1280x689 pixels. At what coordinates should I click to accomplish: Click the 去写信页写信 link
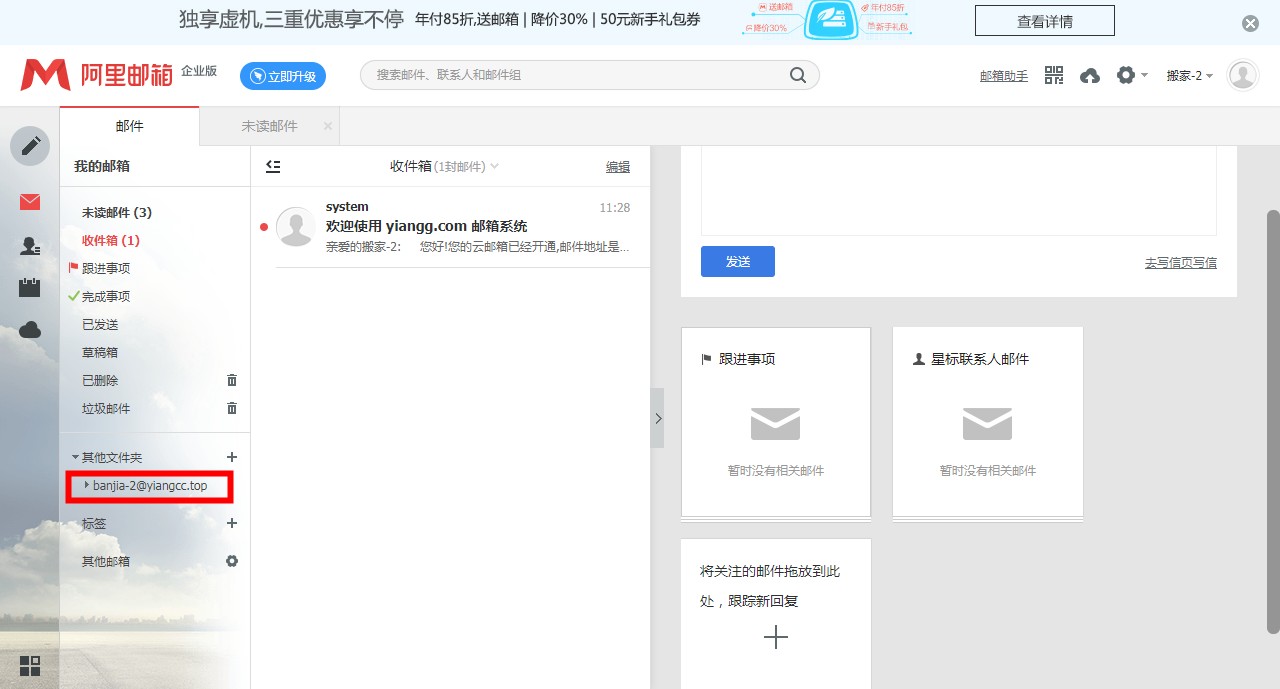click(1181, 262)
